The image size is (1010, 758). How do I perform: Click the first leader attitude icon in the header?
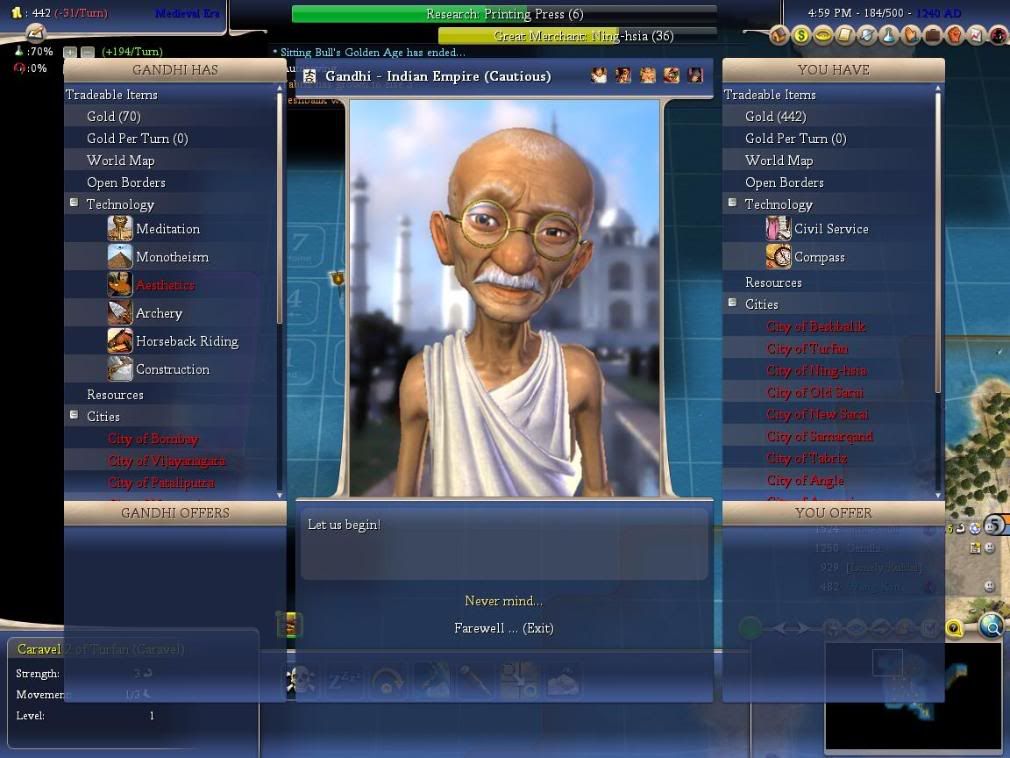click(599, 76)
